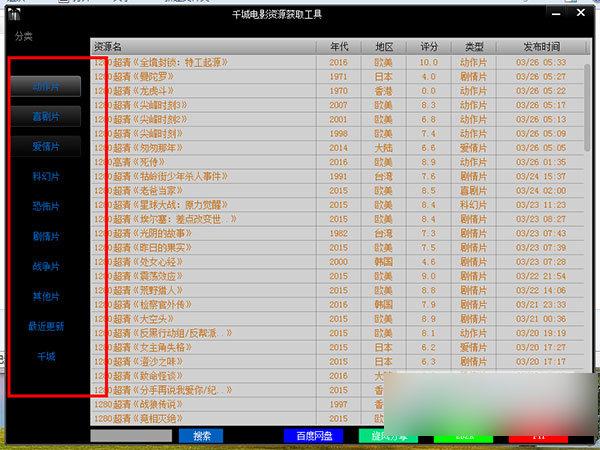Click the red button at bottom right

coord(538,437)
